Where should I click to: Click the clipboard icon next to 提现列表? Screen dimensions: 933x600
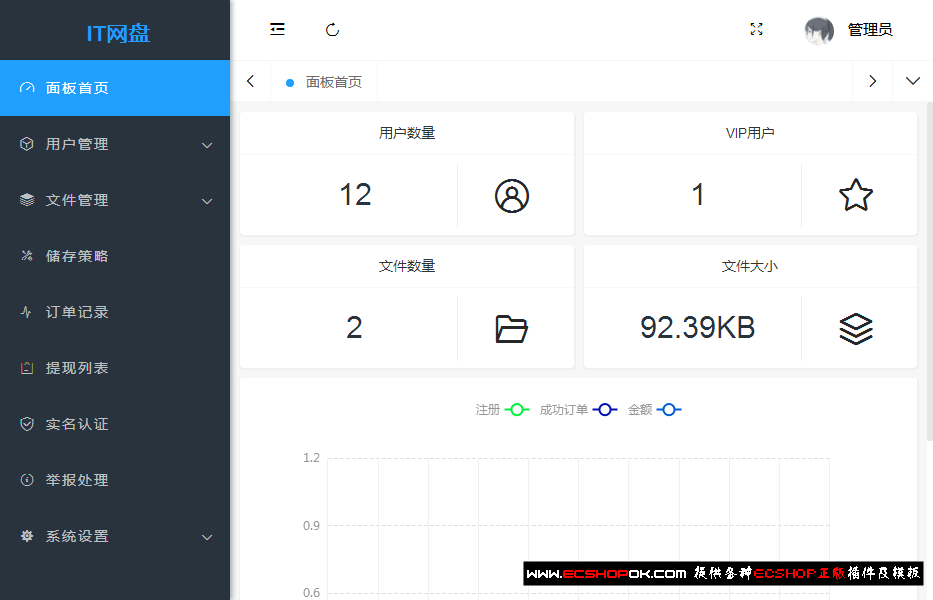click(27, 368)
